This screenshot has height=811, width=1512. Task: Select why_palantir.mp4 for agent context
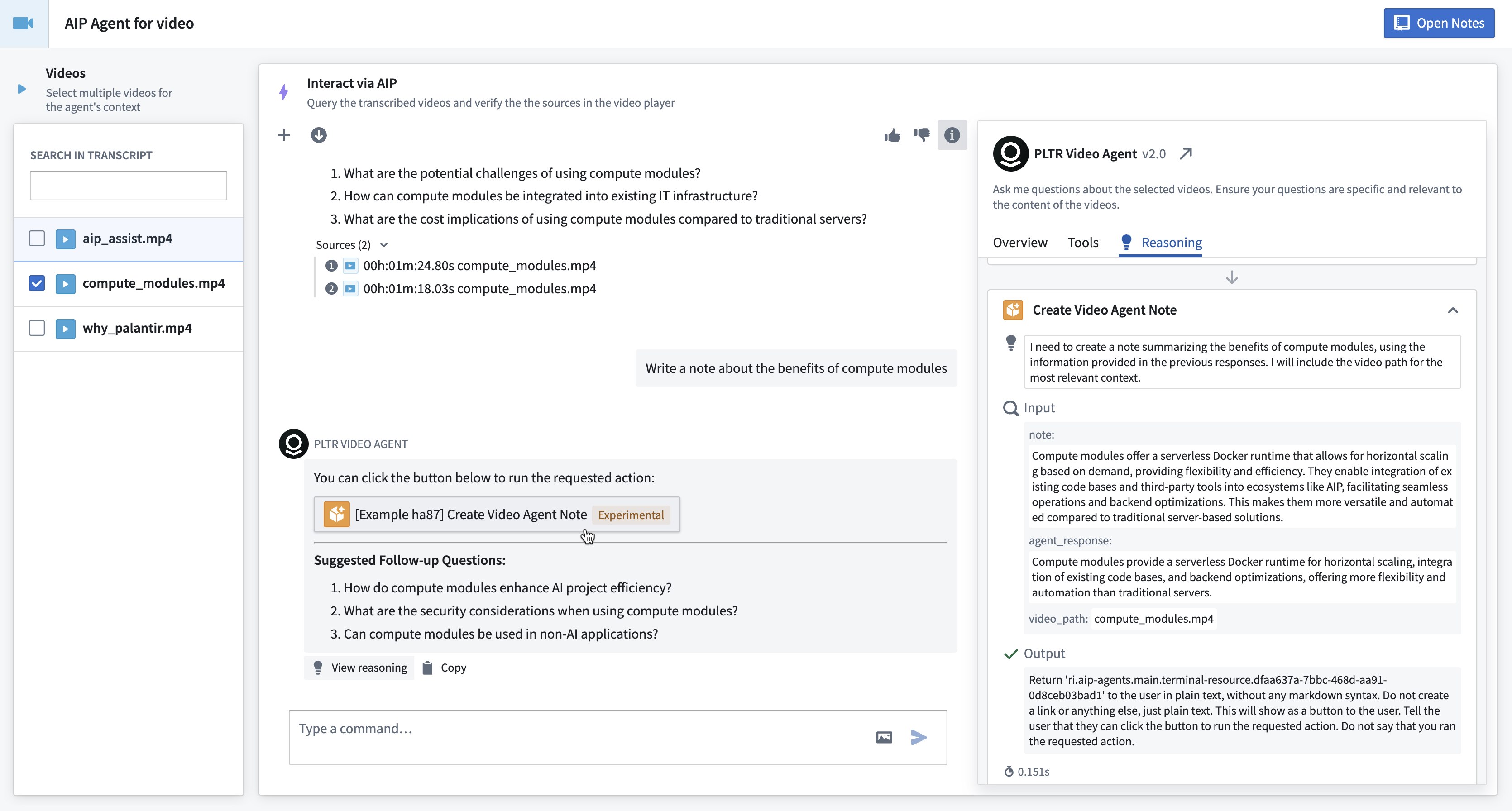36,328
